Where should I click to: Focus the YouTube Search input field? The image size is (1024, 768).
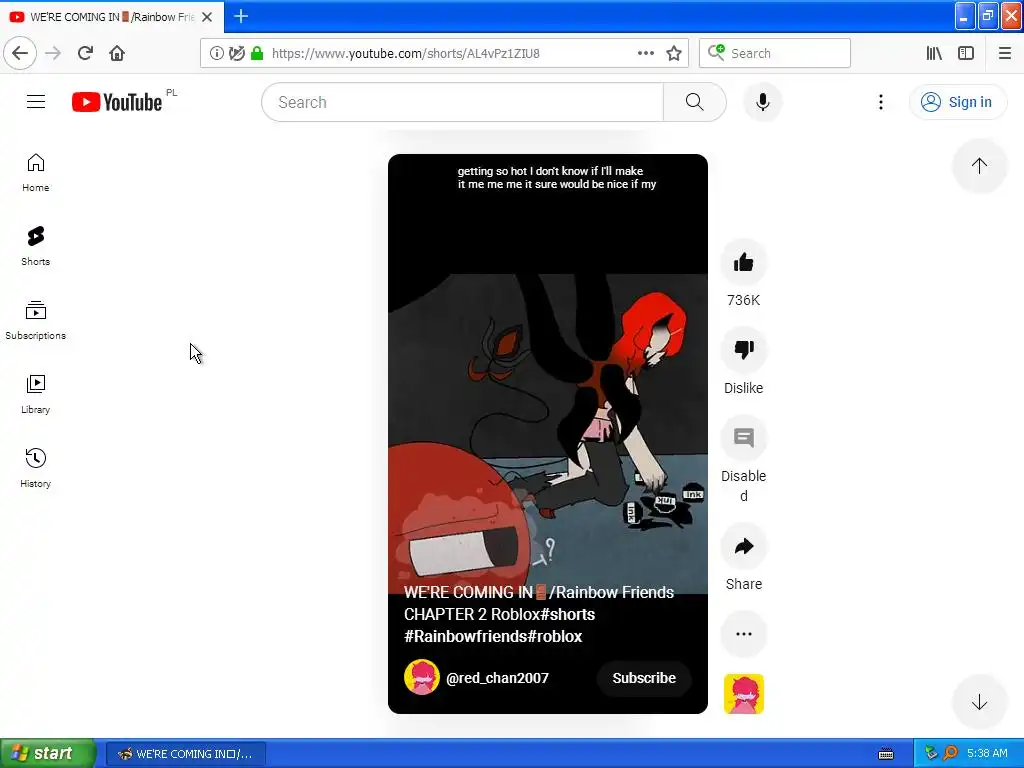point(462,102)
